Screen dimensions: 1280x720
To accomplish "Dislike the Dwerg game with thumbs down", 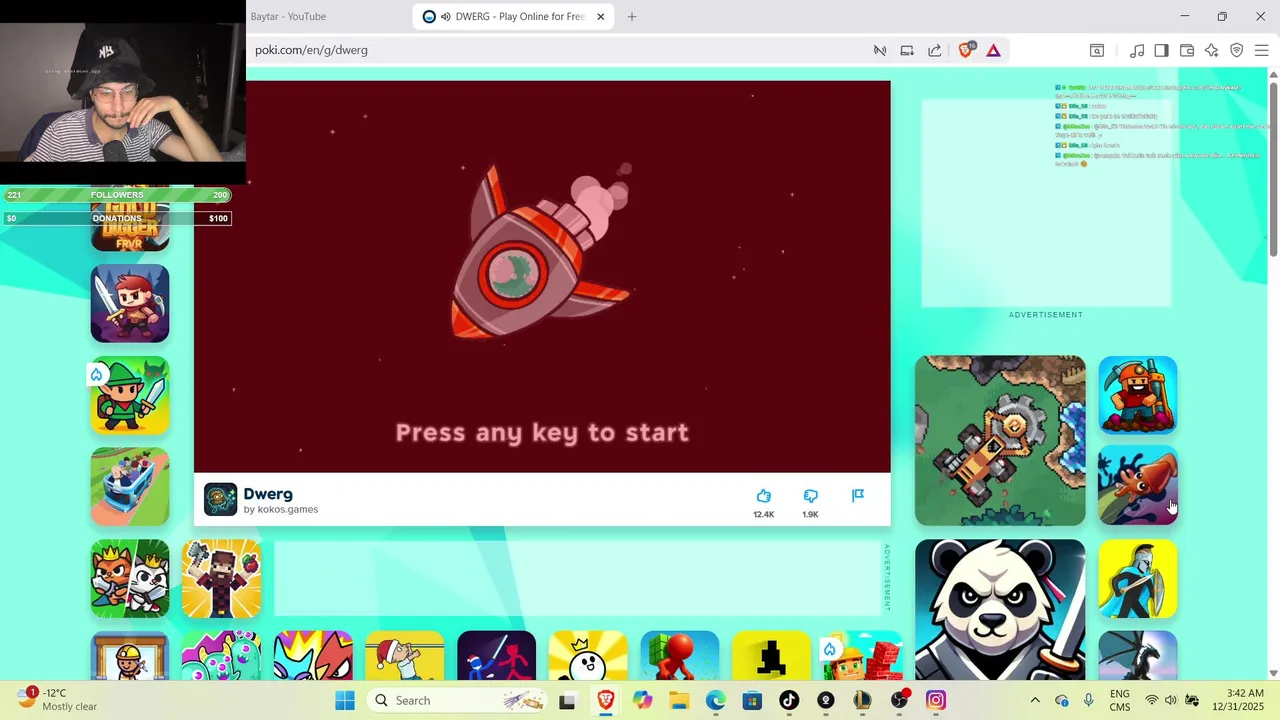I will (x=811, y=496).
